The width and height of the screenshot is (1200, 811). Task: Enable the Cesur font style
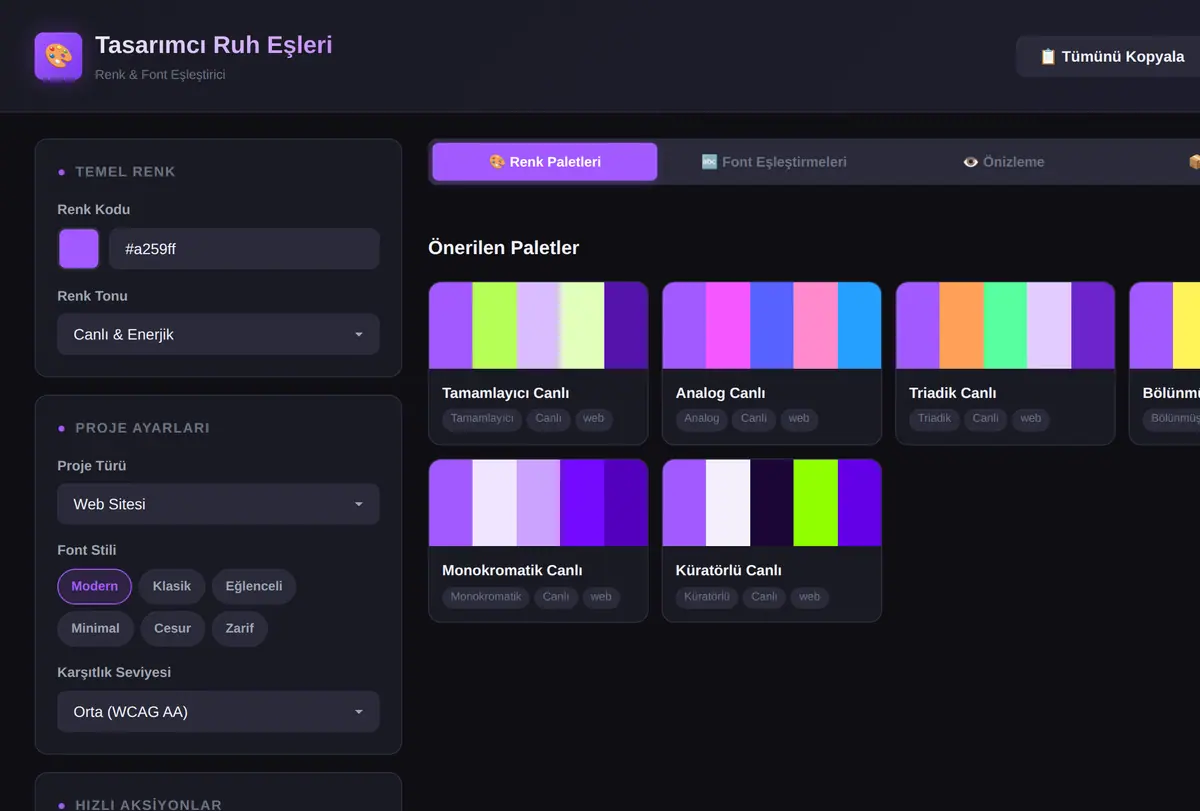[172, 628]
